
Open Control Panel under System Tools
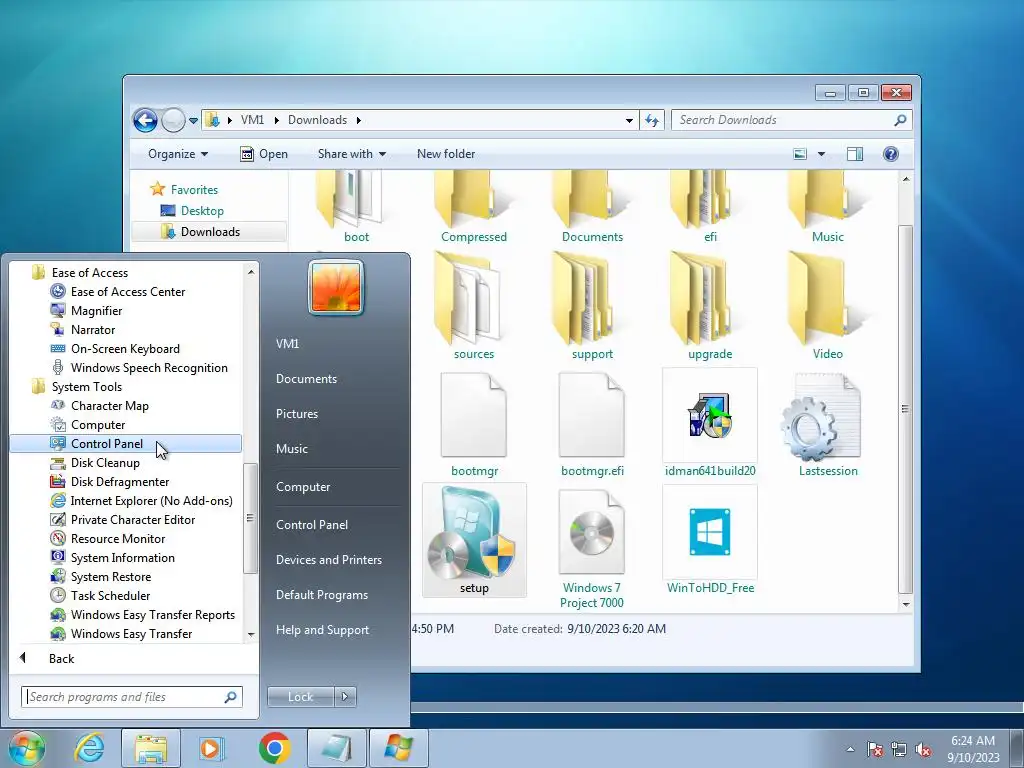125,443
